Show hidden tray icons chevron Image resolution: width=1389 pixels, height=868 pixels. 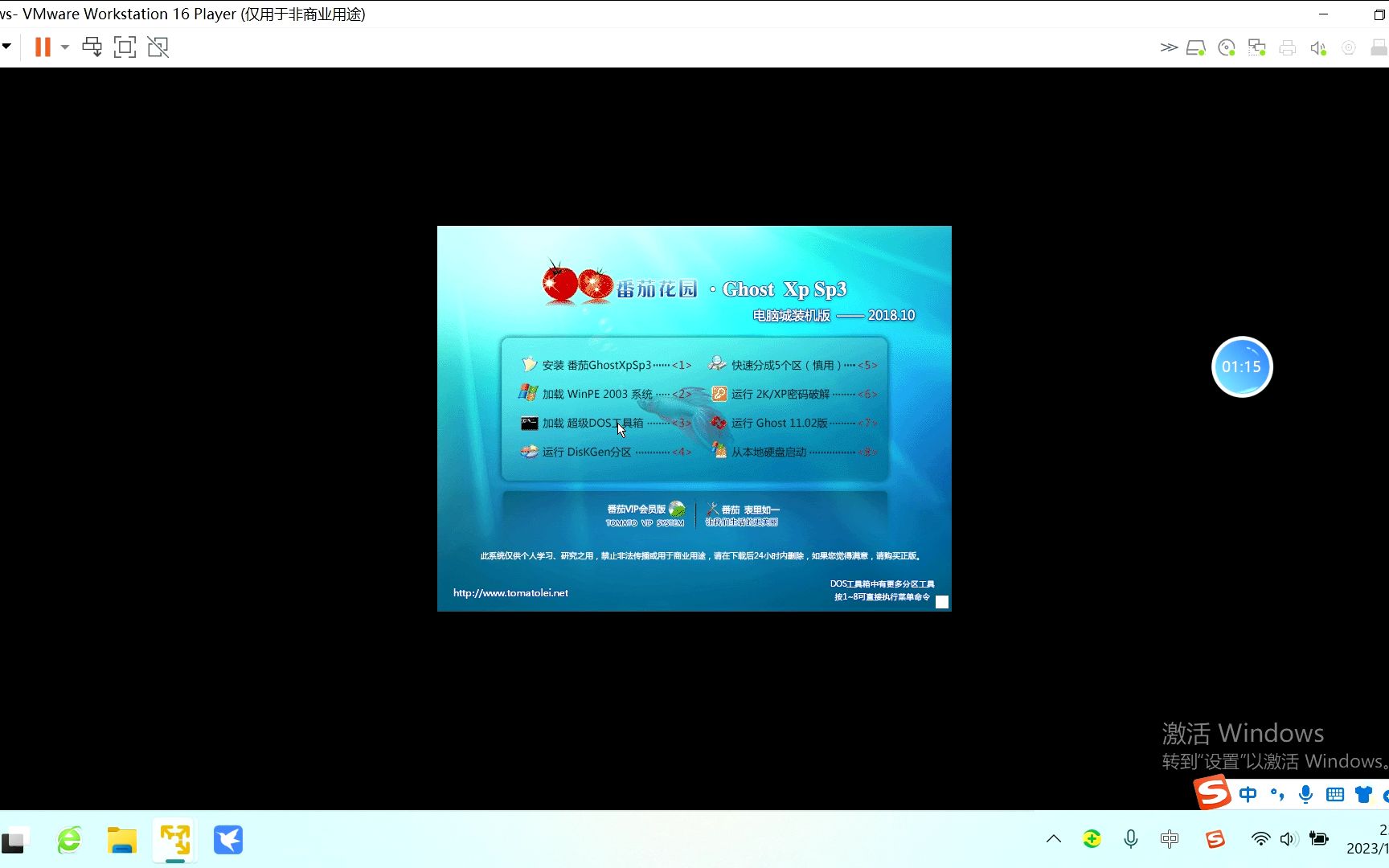(1054, 839)
